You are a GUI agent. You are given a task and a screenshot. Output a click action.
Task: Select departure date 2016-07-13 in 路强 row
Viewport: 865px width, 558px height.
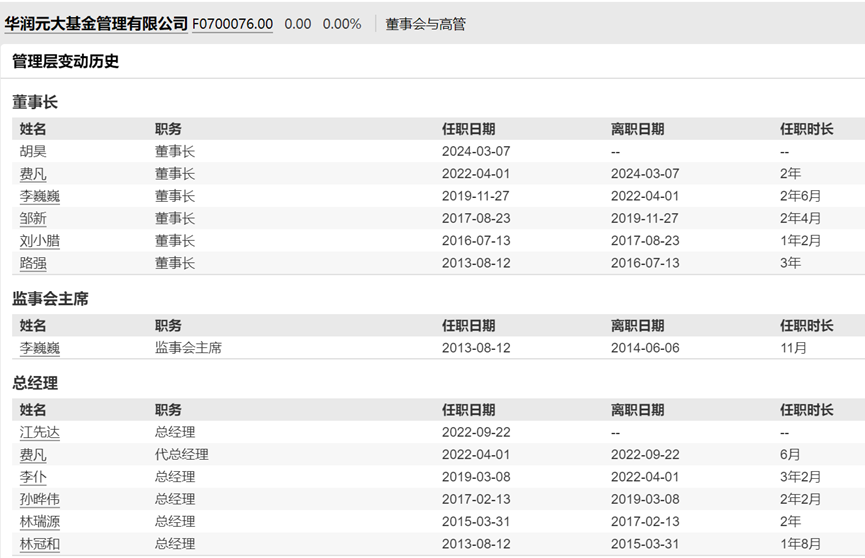[x=645, y=263]
